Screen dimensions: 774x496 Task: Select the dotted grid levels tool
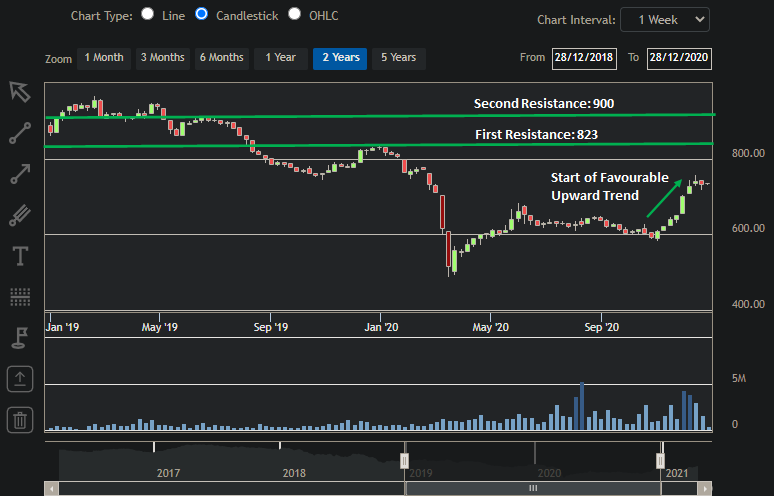tap(20, 297)
